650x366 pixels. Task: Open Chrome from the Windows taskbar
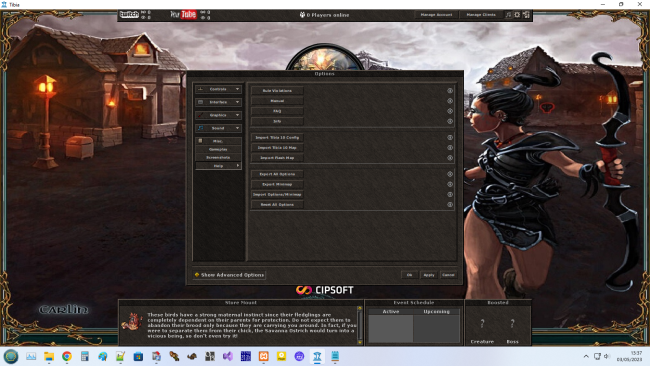pyautogui.click(x=67, y=356)
